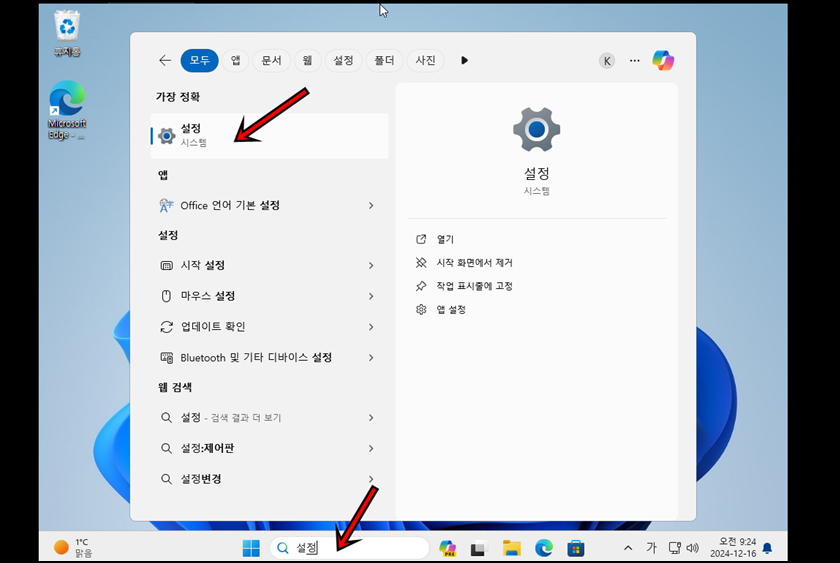Select the 폴더 filter tab
The image size is (840, 563).
(384, 61)
